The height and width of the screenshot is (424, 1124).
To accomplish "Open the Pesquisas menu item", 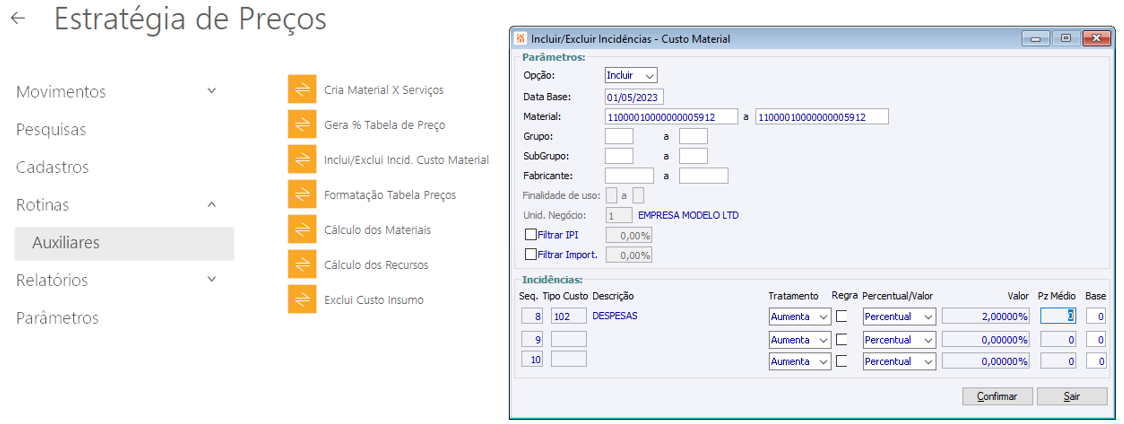I will 51,129.
